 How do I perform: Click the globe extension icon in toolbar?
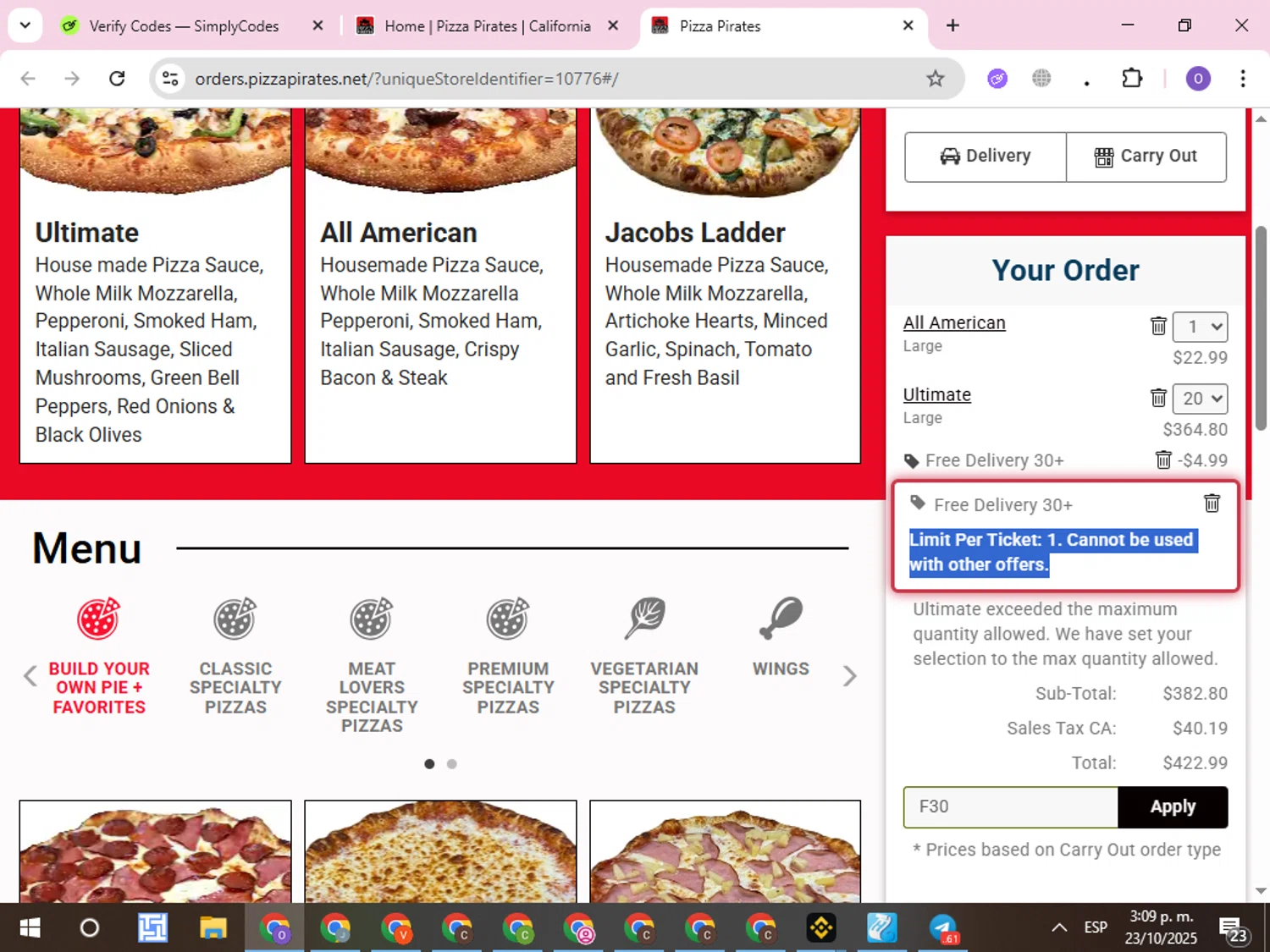tap(1041, 79)
